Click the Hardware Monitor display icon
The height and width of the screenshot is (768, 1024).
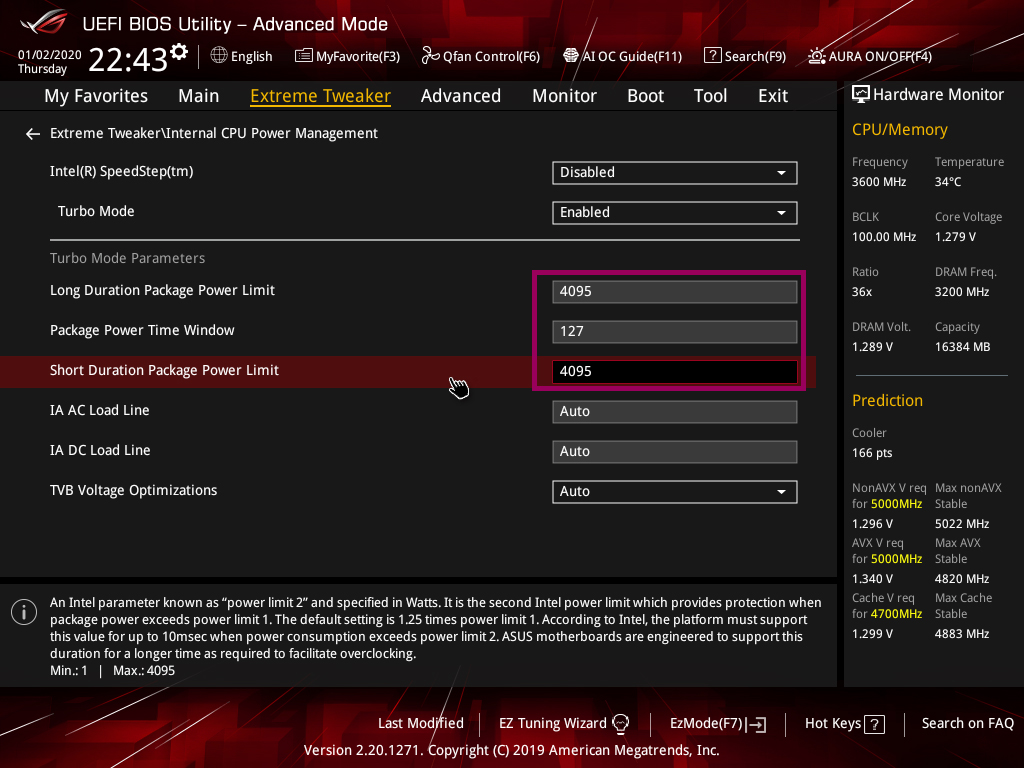[861, 95]
